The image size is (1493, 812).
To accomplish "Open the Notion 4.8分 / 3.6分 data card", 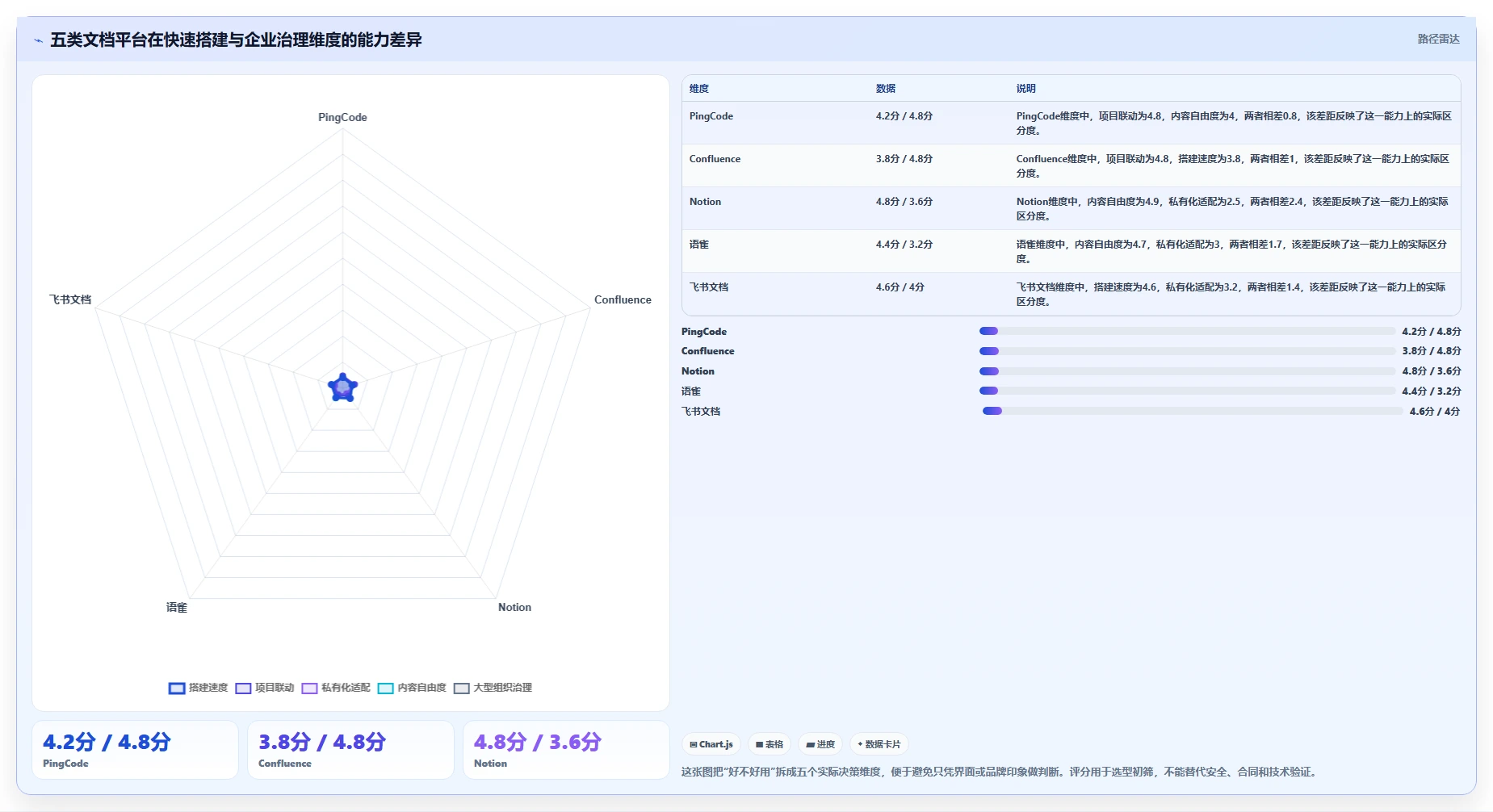I will (566, 750).
